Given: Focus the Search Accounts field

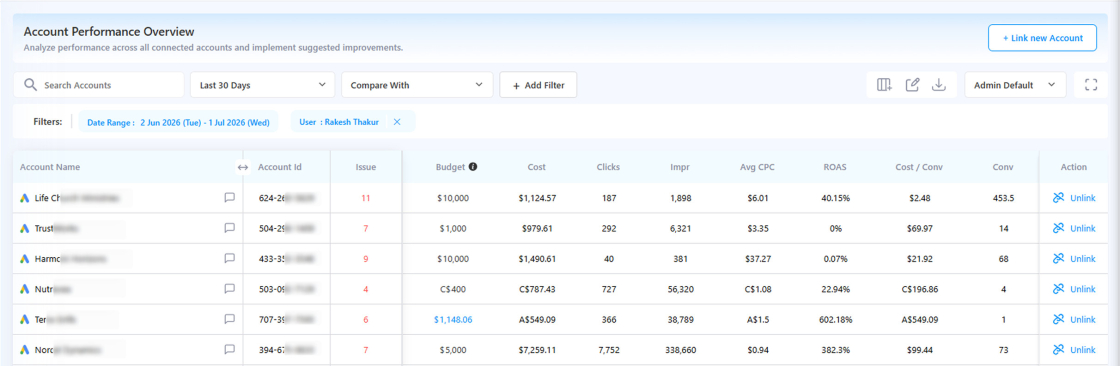Looking at the screenshot, I should point(99,85).
